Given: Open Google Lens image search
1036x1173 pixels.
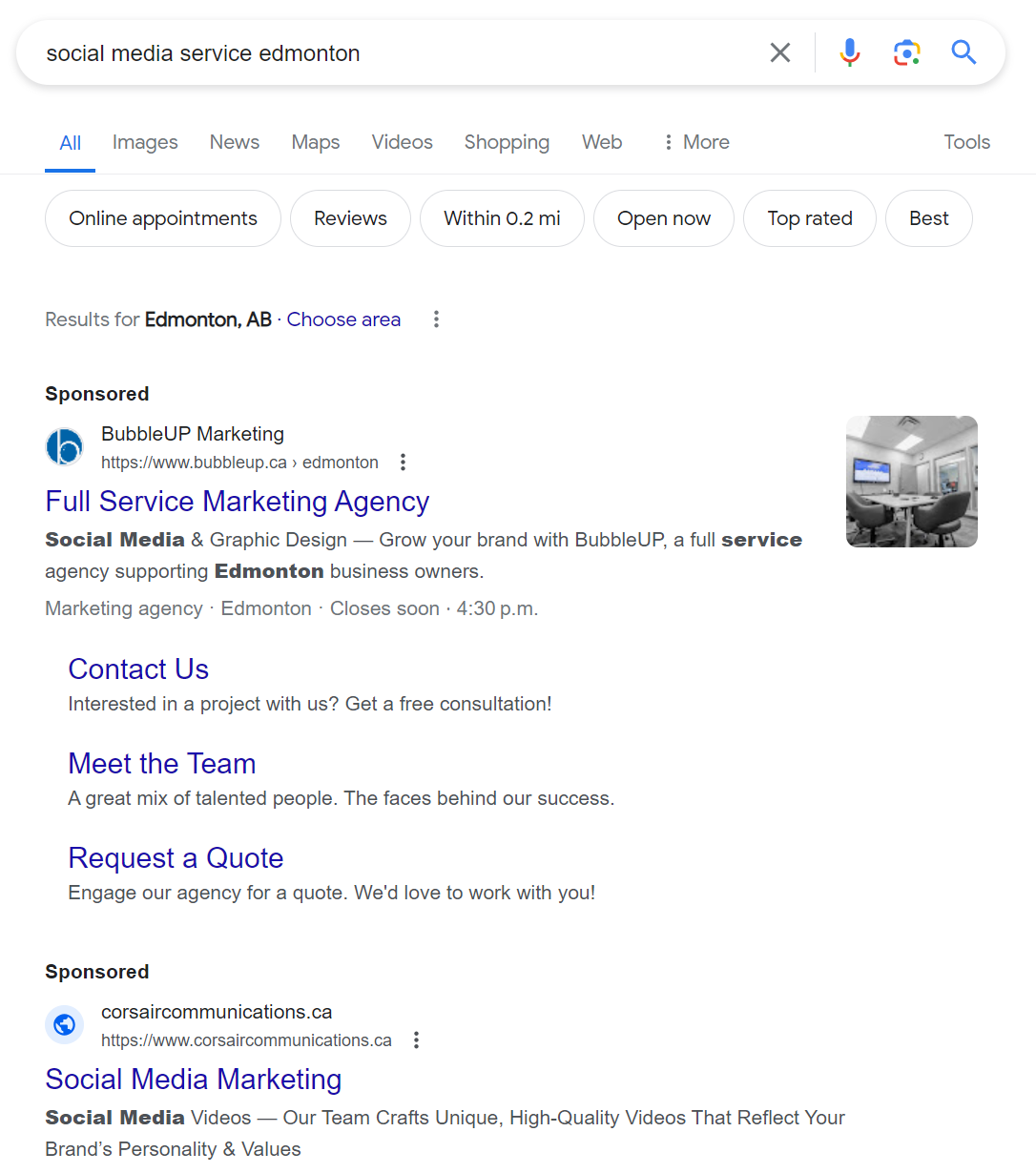Looking at the screenshot, I should (x=906, y=53).
